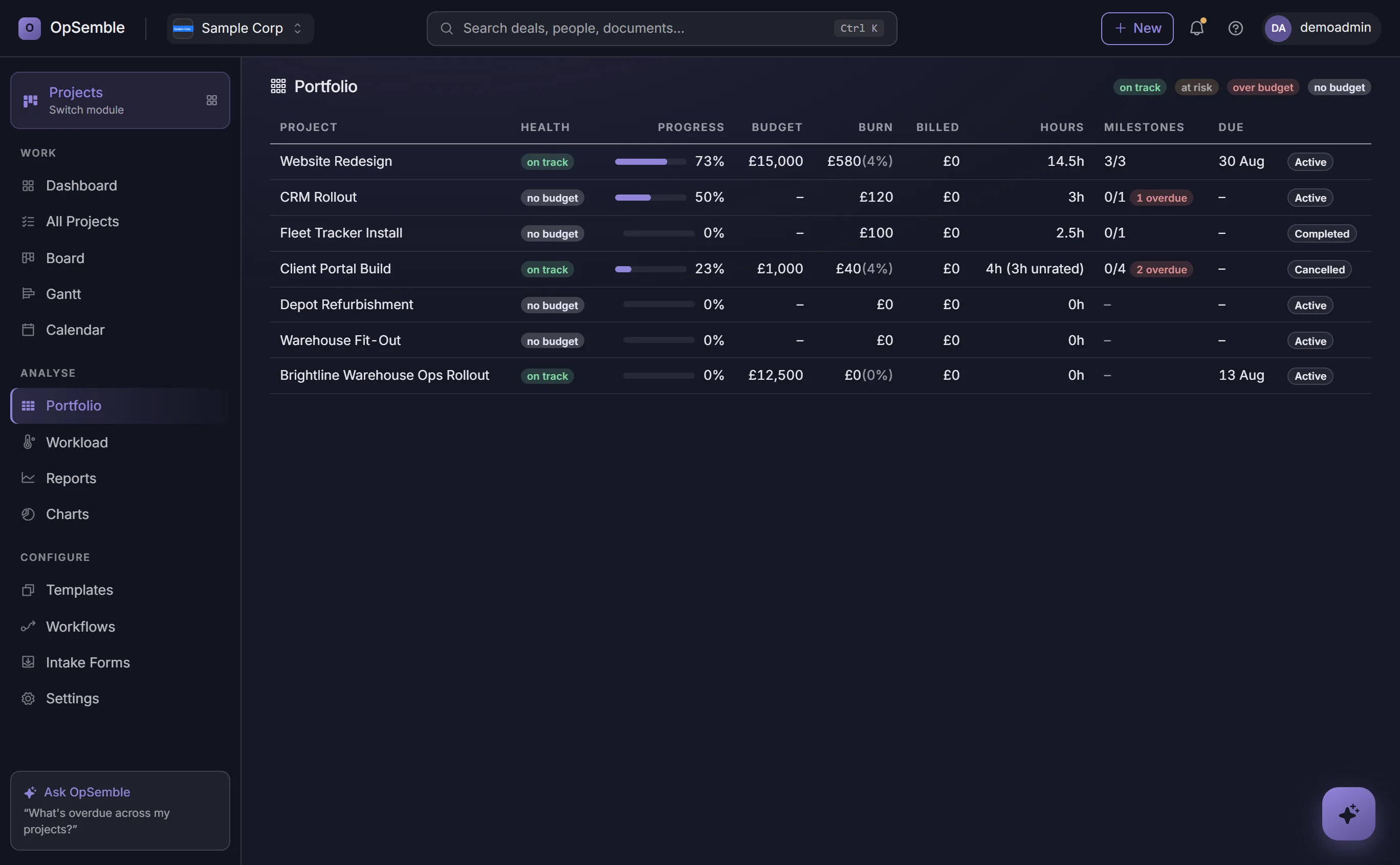Toggle the 'over budget' filter chip

click(1262, 87)
